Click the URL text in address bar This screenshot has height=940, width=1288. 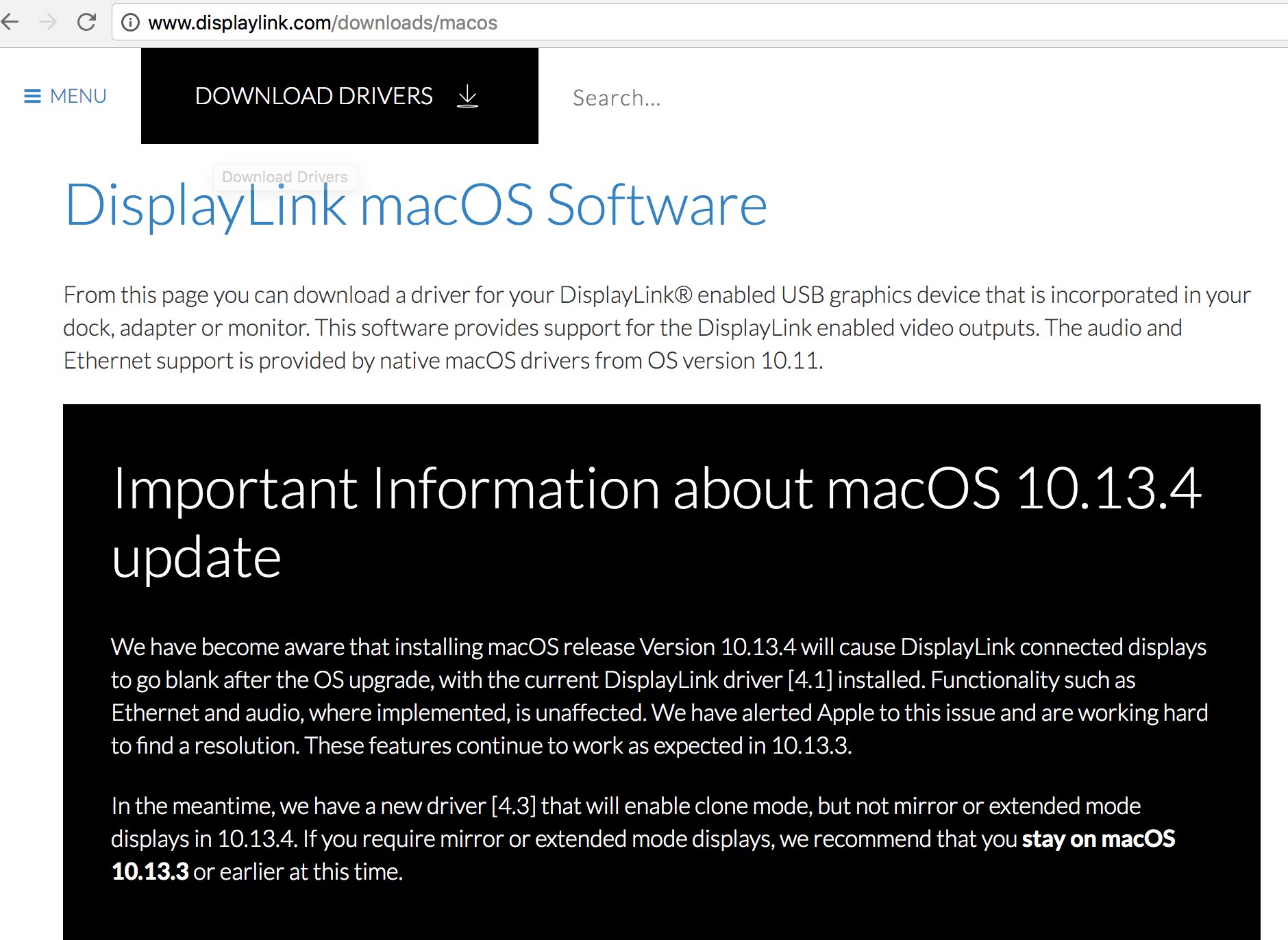pos(323,23)
